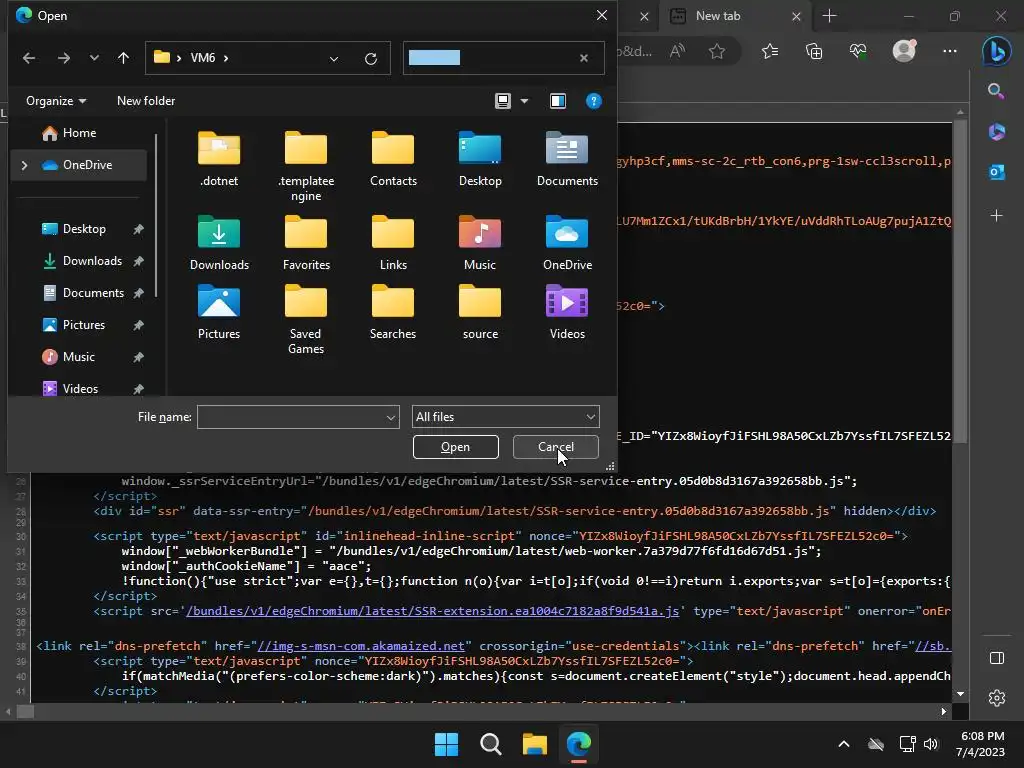Open Edge Favorites list icon
The image size is (1024, 768).
770,51
